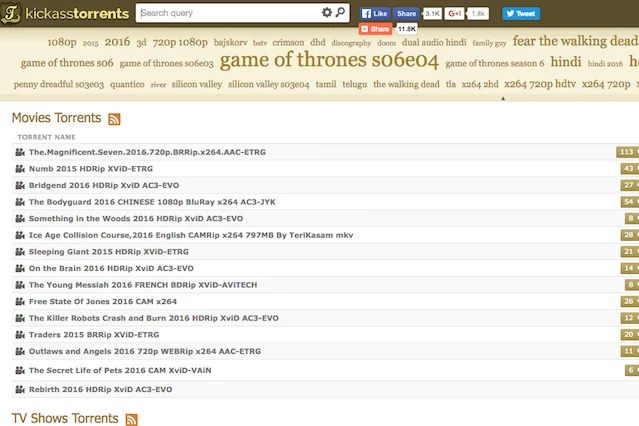The image size is (639, 426).
Task: Click the 11.8K share count bubble
Action: [406, 29]
